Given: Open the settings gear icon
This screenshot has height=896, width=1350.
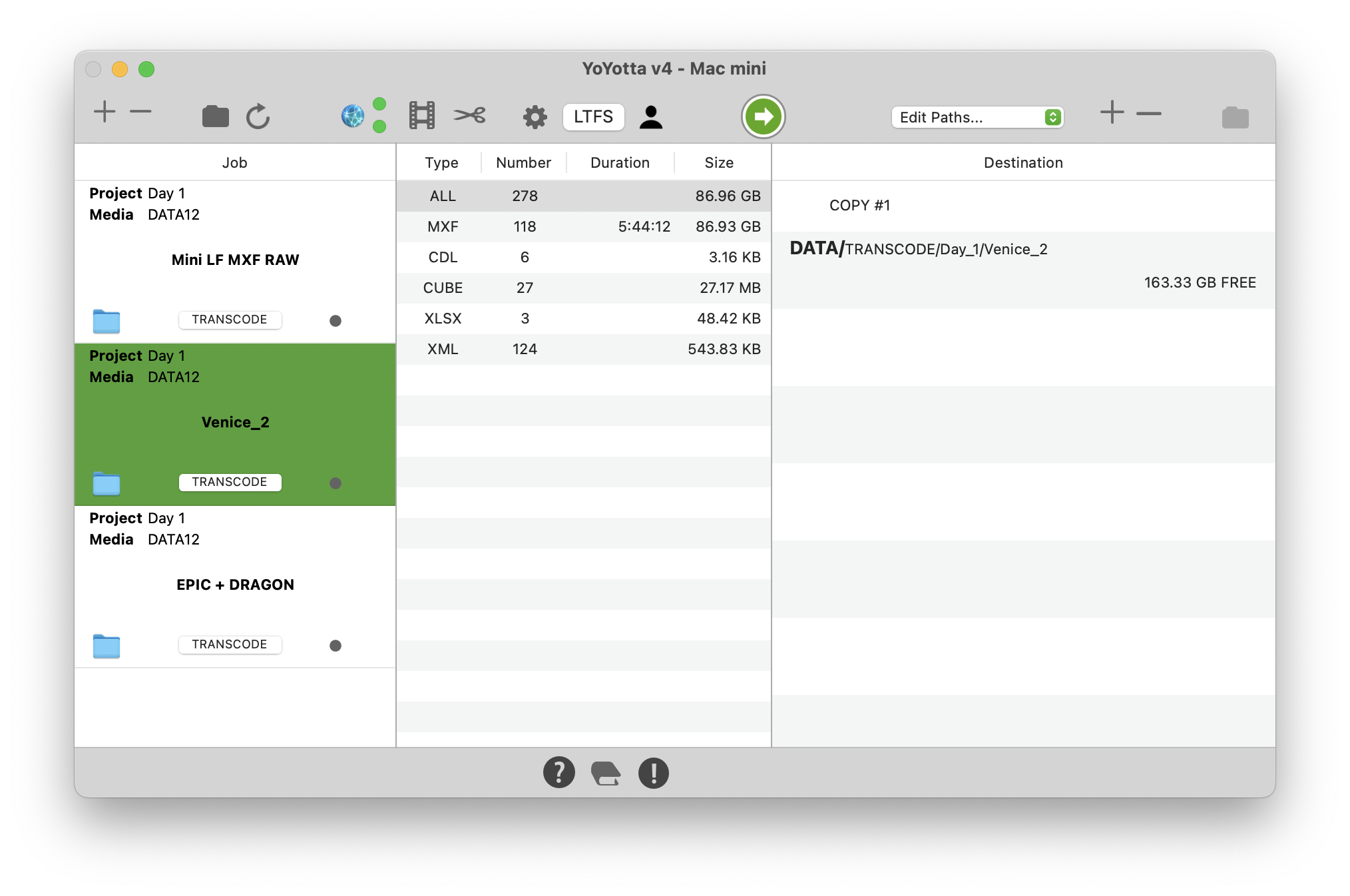Looking at the screenshot, I should [535, 117].
